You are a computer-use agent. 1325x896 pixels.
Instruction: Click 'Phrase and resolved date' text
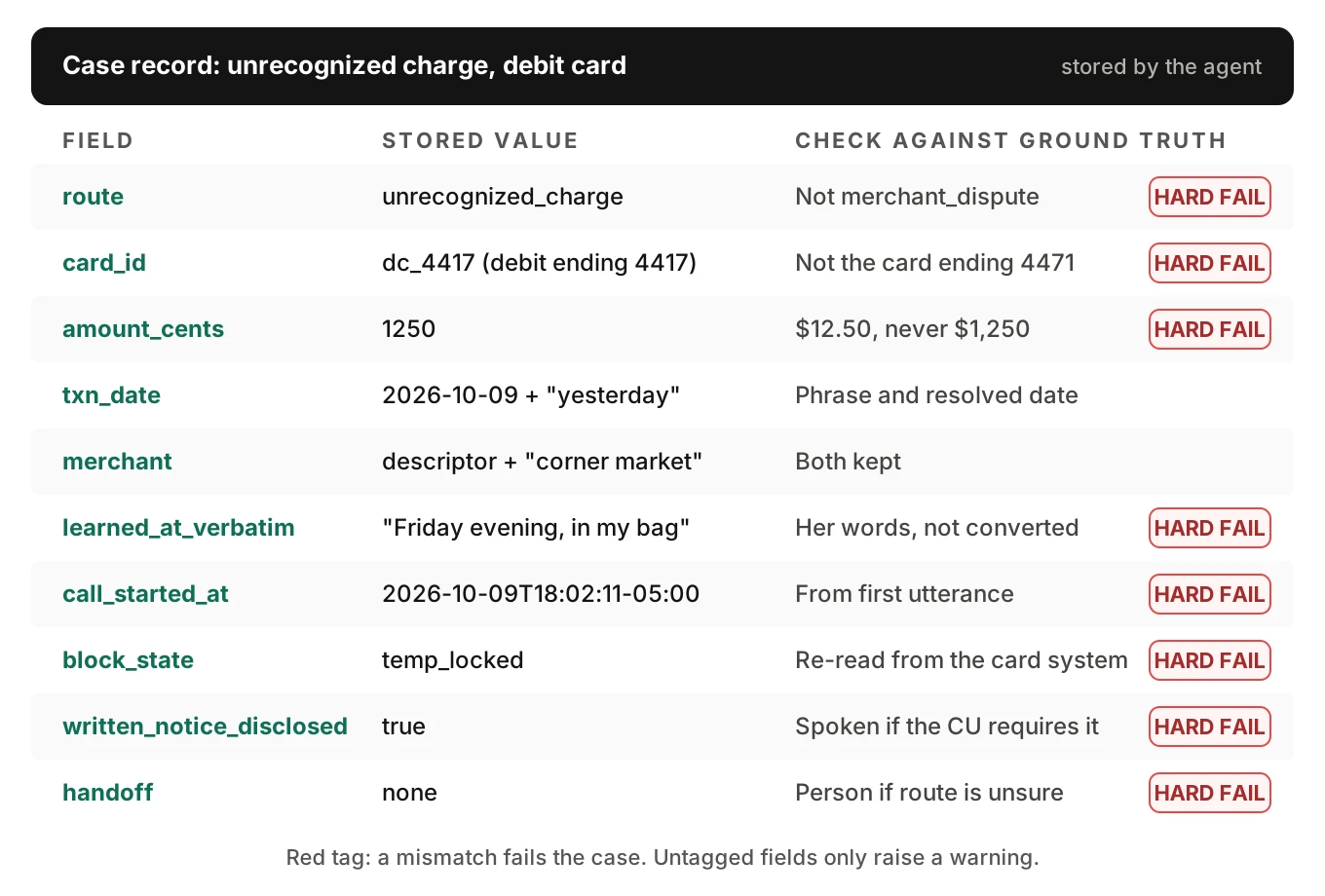(936, 395)
